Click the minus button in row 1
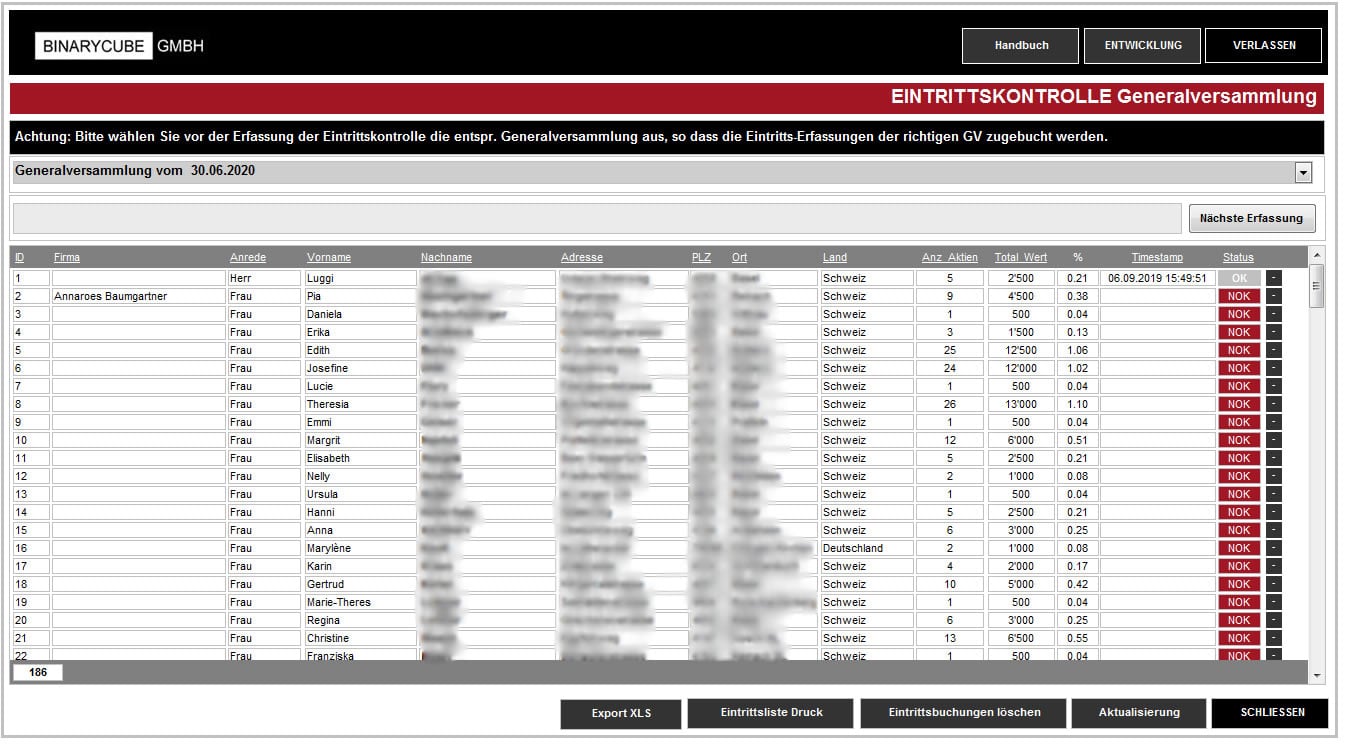 (x=1273, y=278)
